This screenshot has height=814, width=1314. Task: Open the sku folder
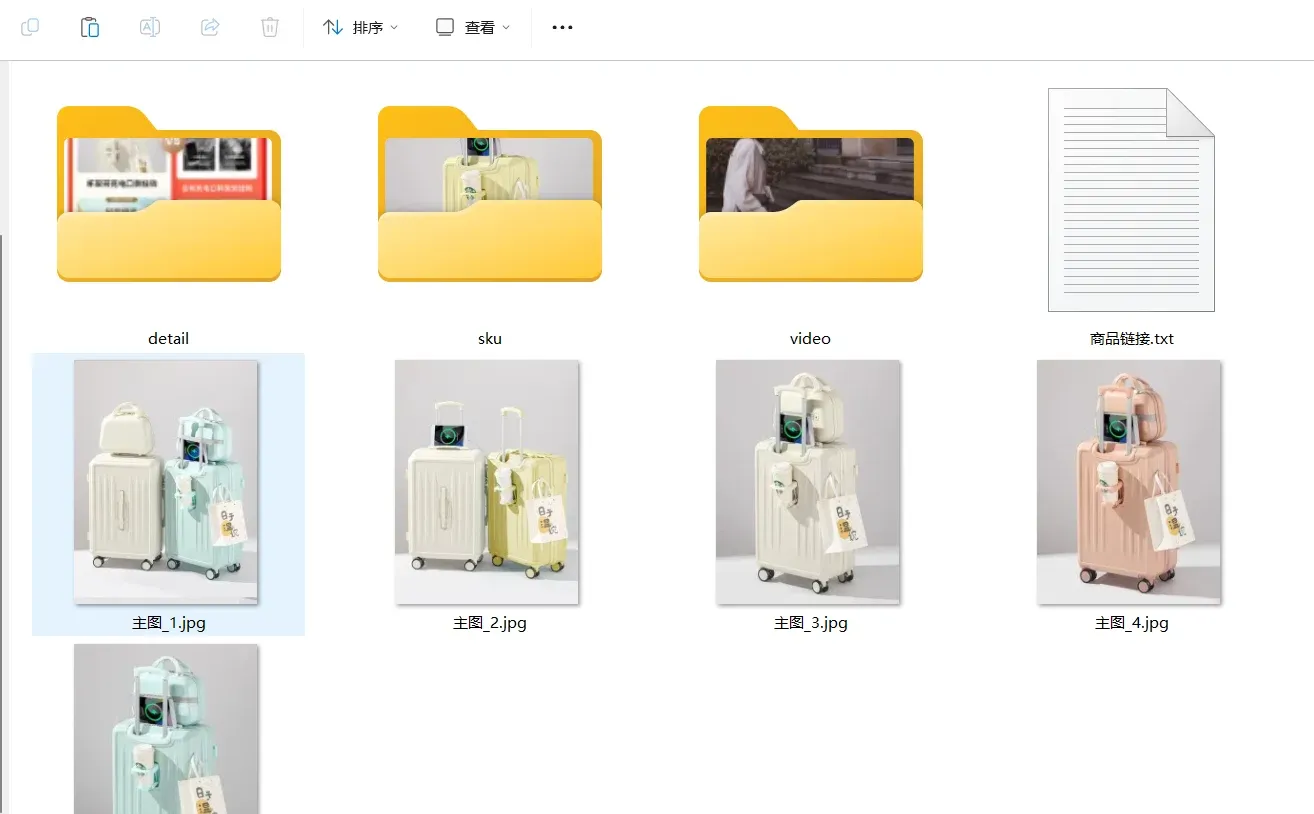[489, 200]
